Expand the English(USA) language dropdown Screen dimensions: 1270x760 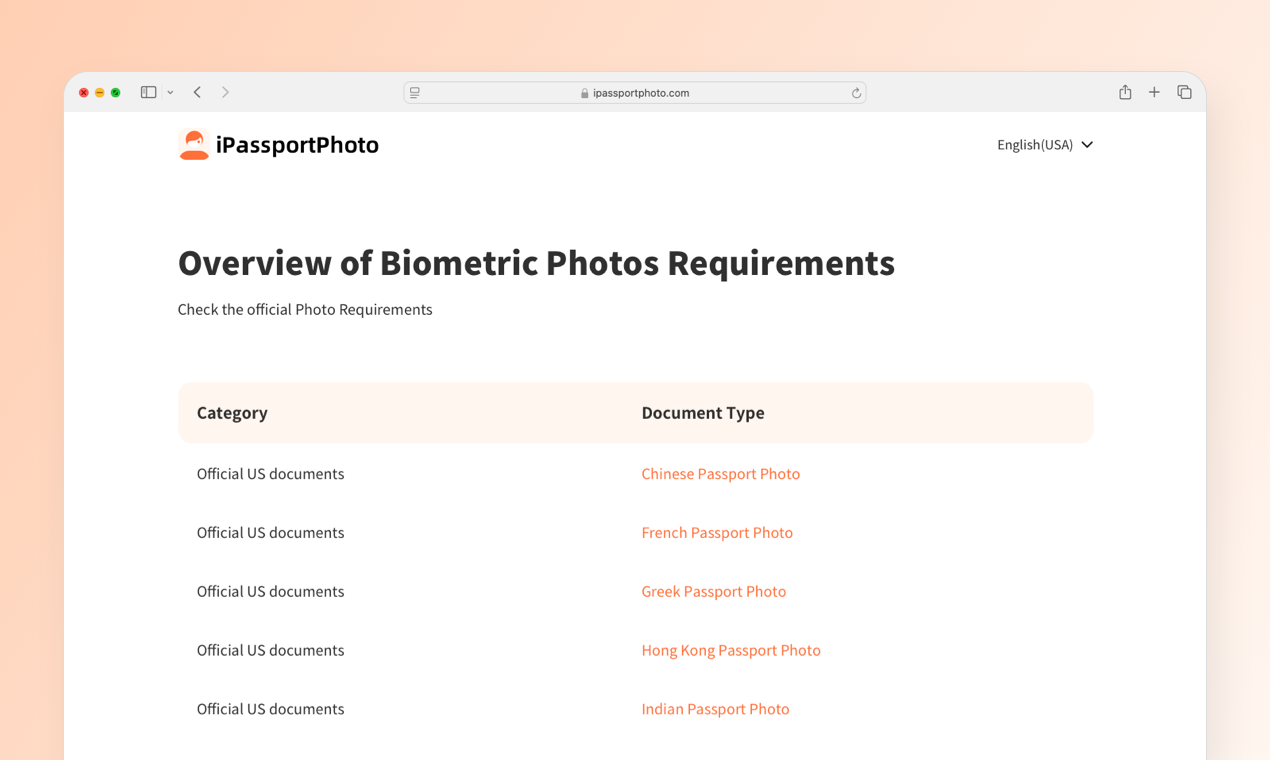pyautogui.click(x=1034, y=145)
